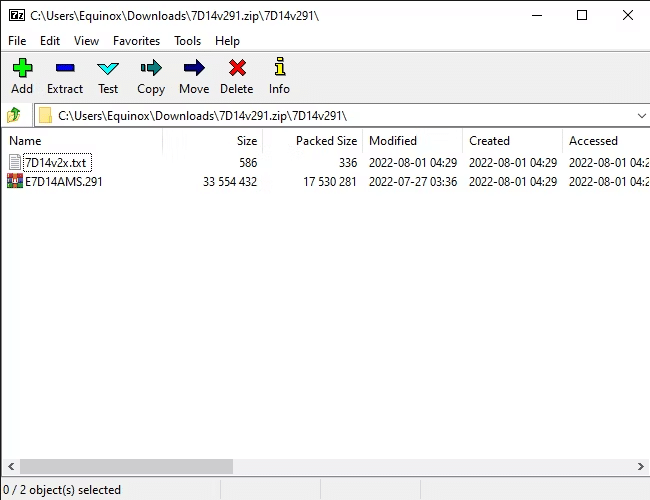This screenshot has height=500, width=650.
Task: Open the Info properties icon
Action: (x=279, y=69)
